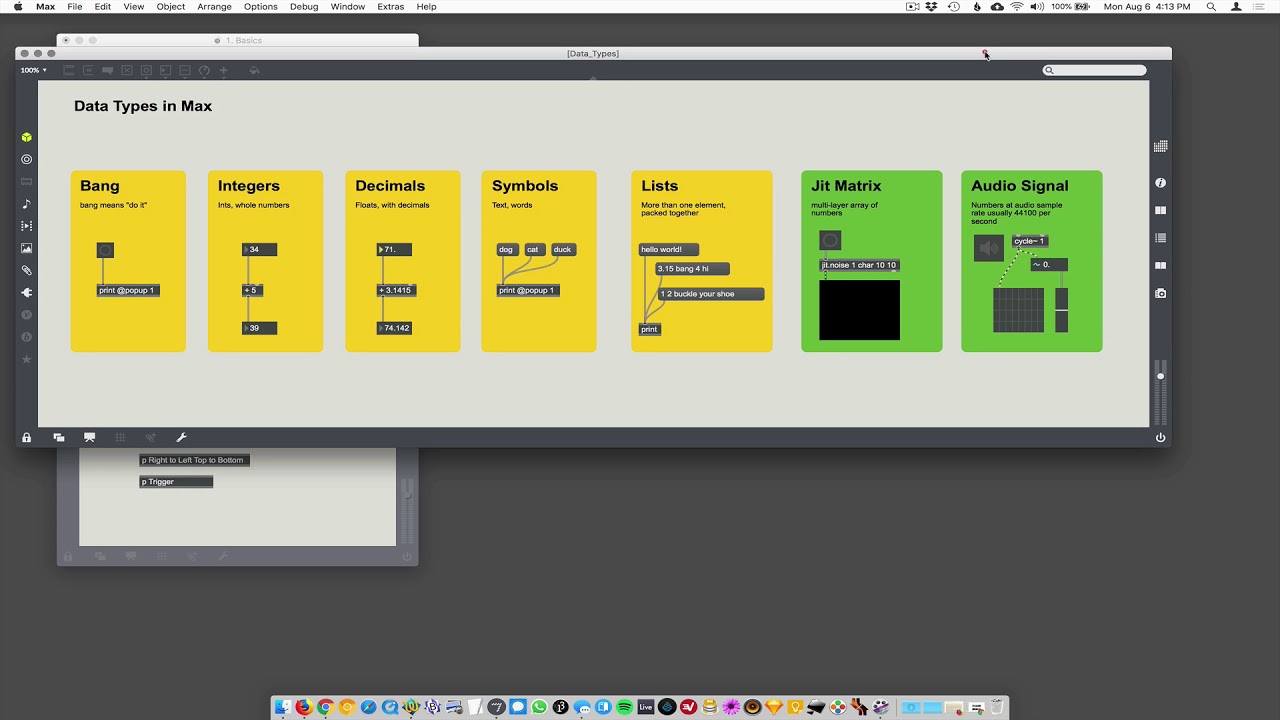The width and height of the screenshot is (1280, 720).
Task: Open the 100% zoom dropdown
Action: pyautogui.click(x=33, y=70)
